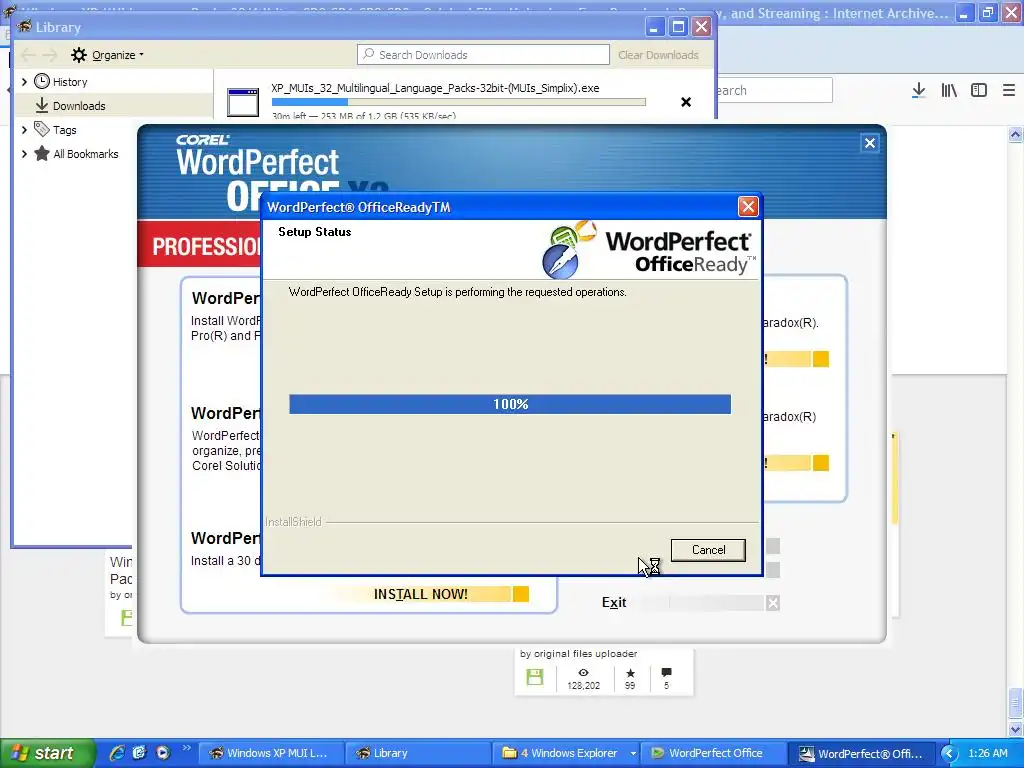Screen dimensions: 1024x768
Task: Maximize the Library window
Action: coord(679,27)
